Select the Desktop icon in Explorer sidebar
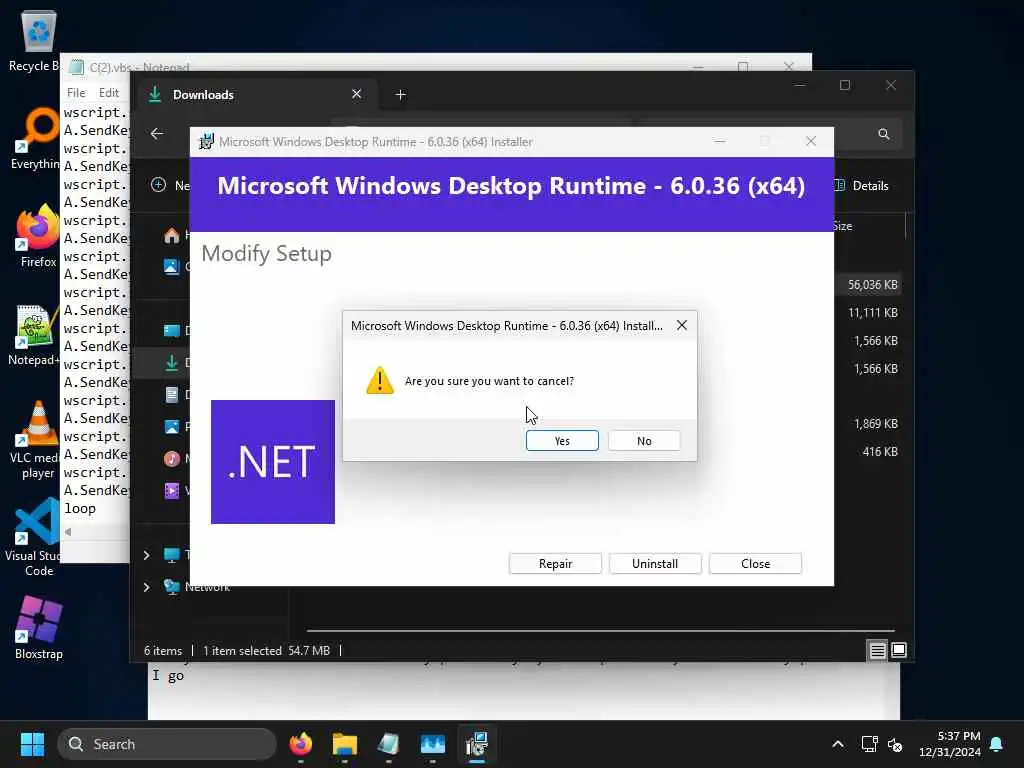The width and height of the screenshot is (1024, 768). pos(171,330)
